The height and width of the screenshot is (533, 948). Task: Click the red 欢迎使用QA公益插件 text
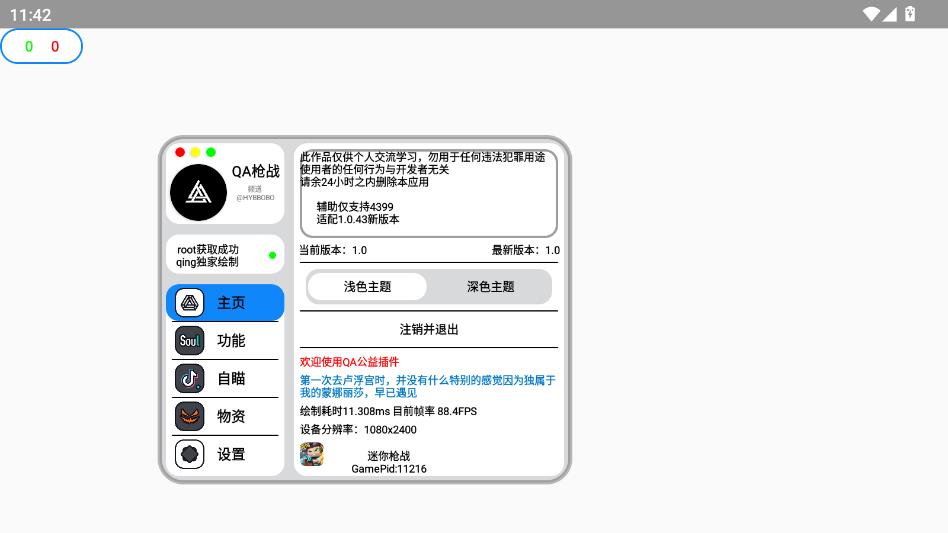coord(349,362)
